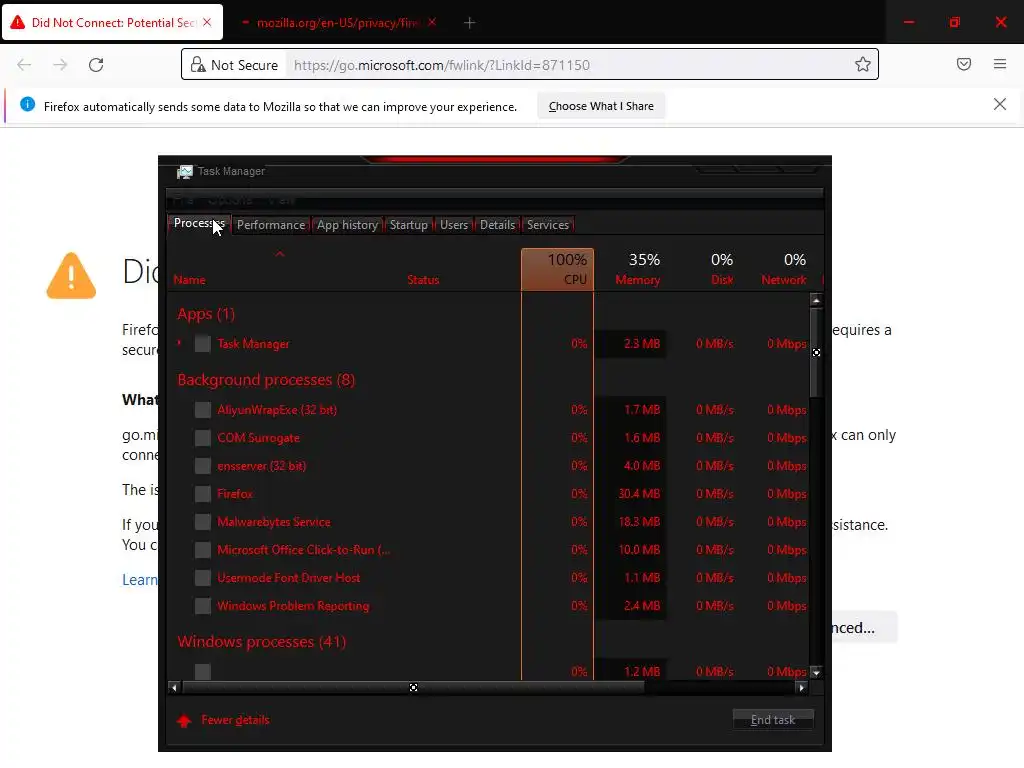Click the red warning icon on first tab
Viewport: 1024px width, 768px height.
(18, 23)
